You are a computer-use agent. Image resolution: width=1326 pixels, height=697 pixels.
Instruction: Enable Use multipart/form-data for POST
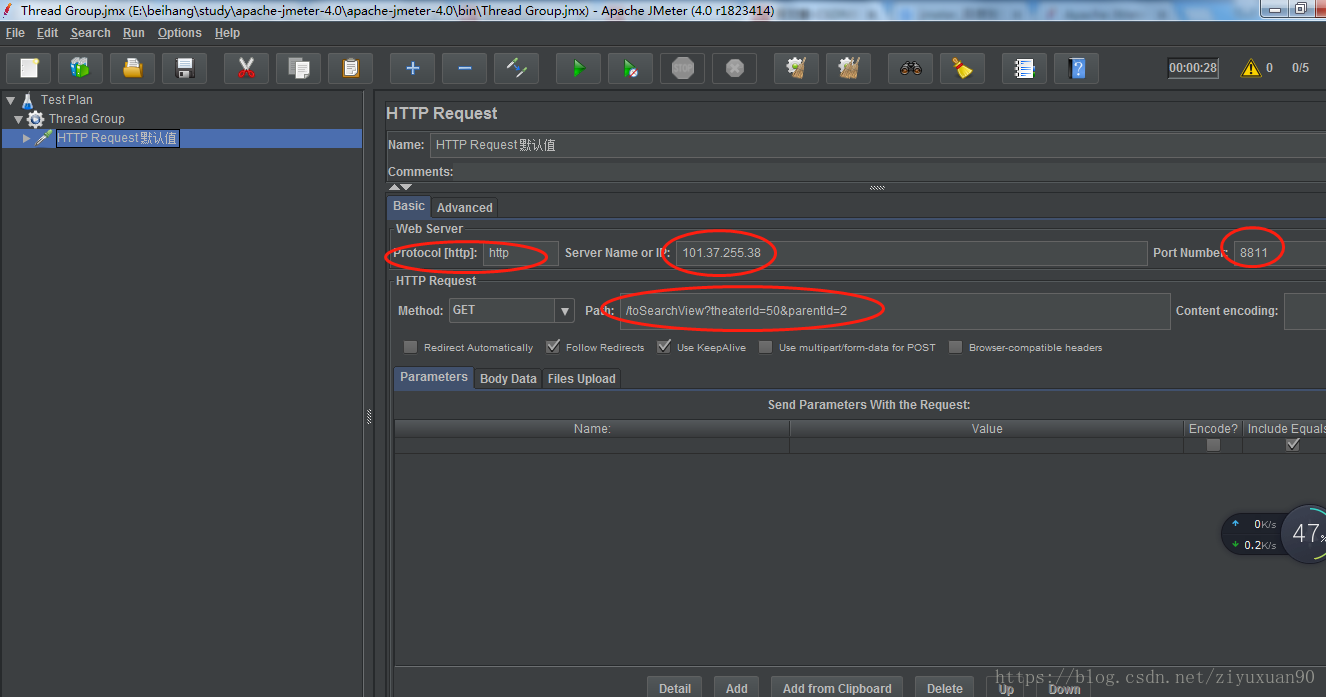point(766,347)
